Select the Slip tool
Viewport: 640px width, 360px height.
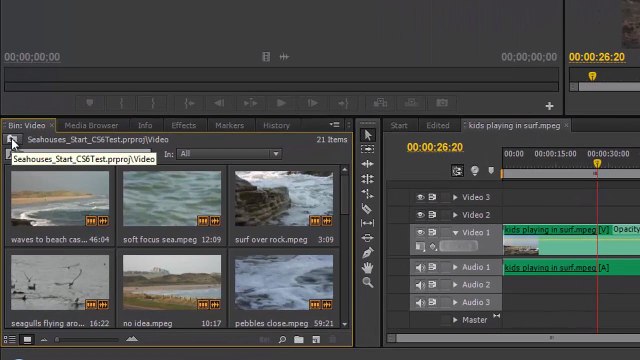click(x=367, y=223)
